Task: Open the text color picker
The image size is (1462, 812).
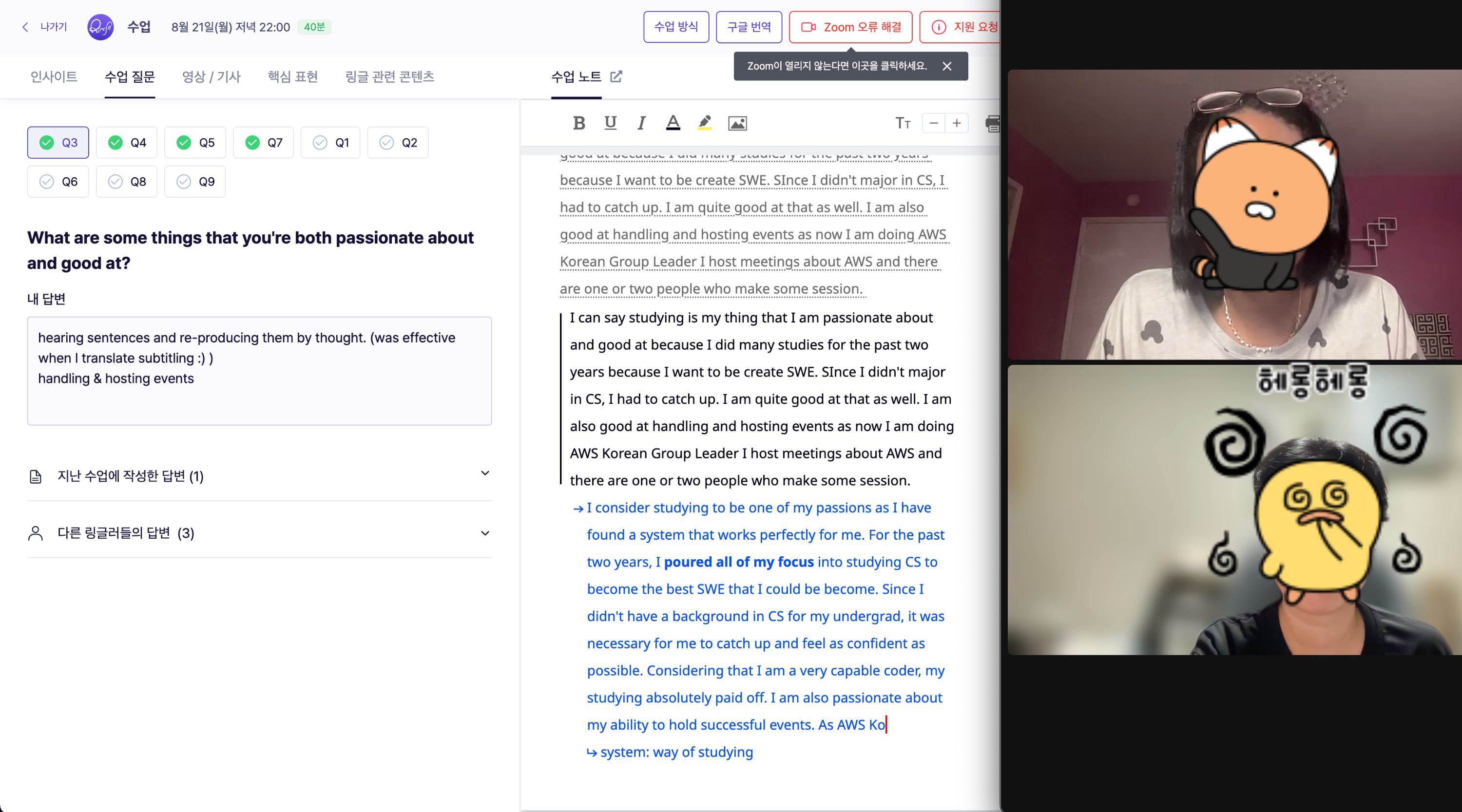Action: 673,123
